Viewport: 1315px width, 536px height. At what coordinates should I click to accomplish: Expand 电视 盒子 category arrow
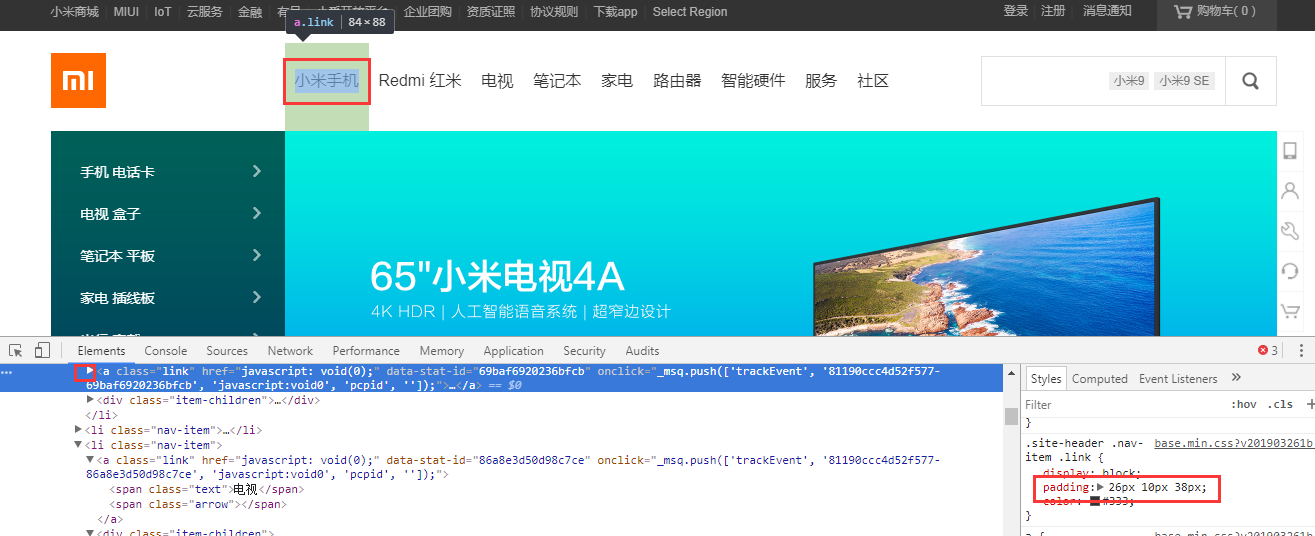257,213
